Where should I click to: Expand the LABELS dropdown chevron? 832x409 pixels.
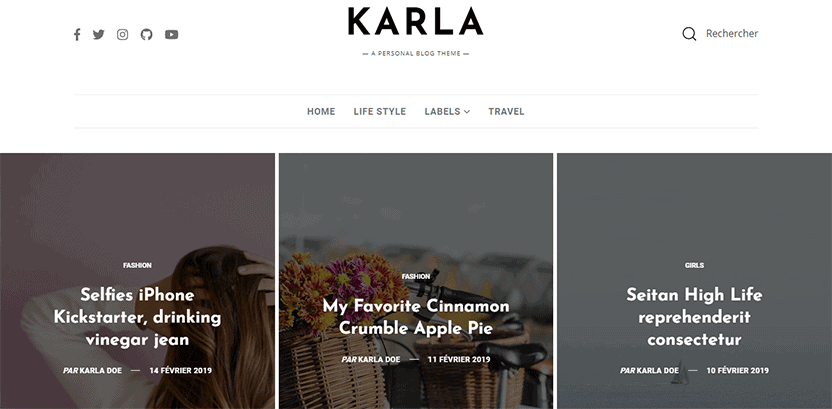click(x=467, y=111)
